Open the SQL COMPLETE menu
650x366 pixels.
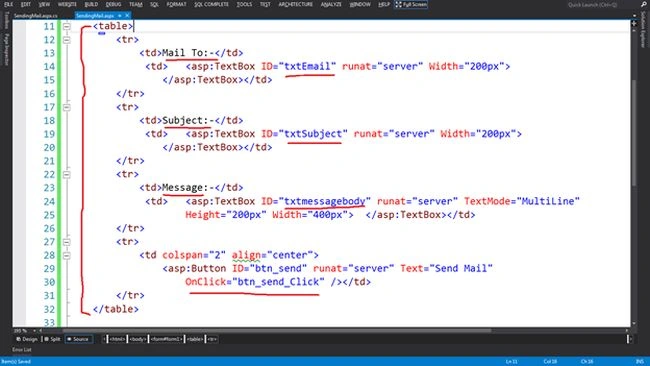(211, 4)
